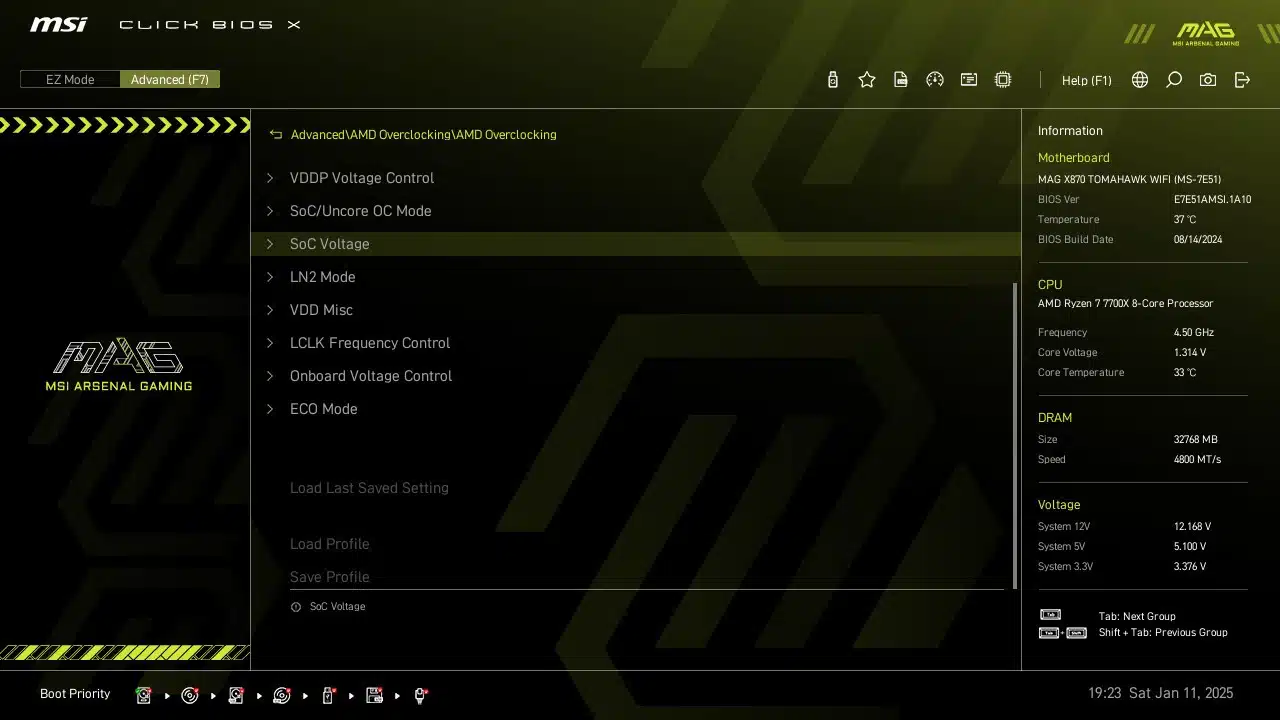Expand the LCLK Frequency Control chevron

coord(270,343)
